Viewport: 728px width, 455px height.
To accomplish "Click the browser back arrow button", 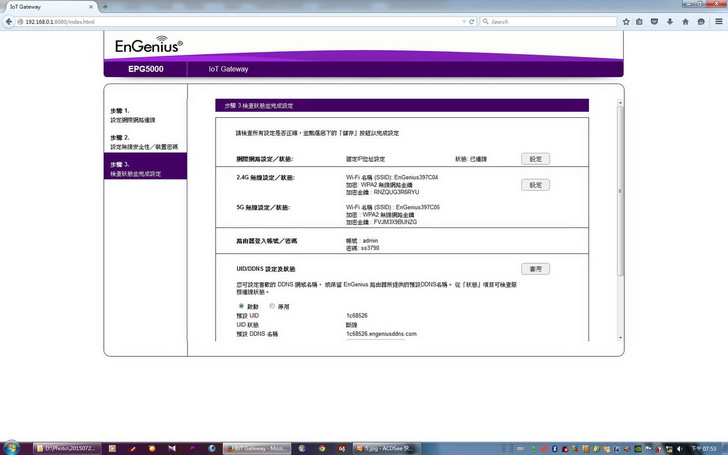I will (9, 21).
